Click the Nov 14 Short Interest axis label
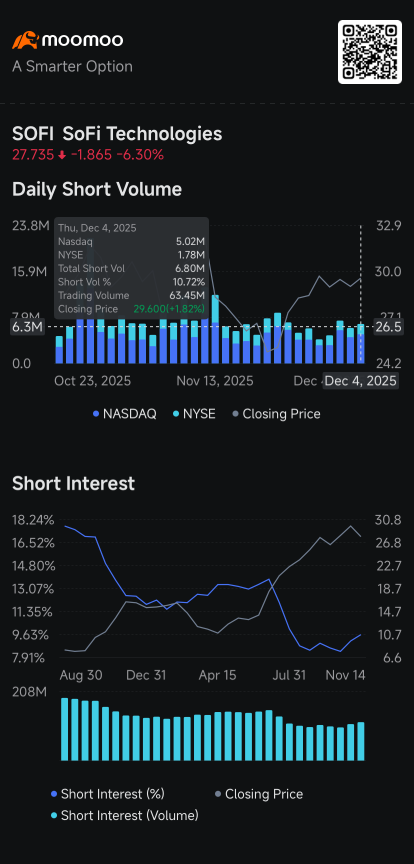The image size is (414, 864). pos(346,676)
